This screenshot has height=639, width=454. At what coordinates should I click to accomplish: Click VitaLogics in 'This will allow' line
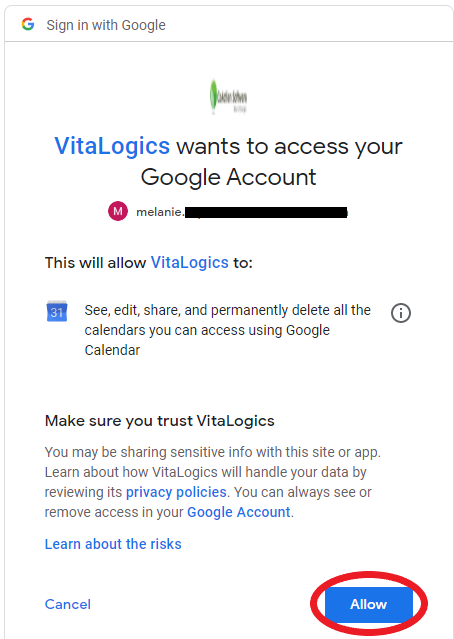tap(190, 262)
